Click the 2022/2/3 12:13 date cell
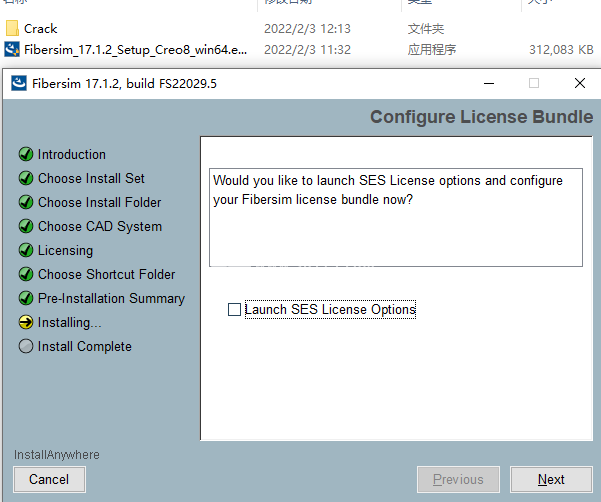This screenshot has width=601, height=502. click(x=307, y=29)
